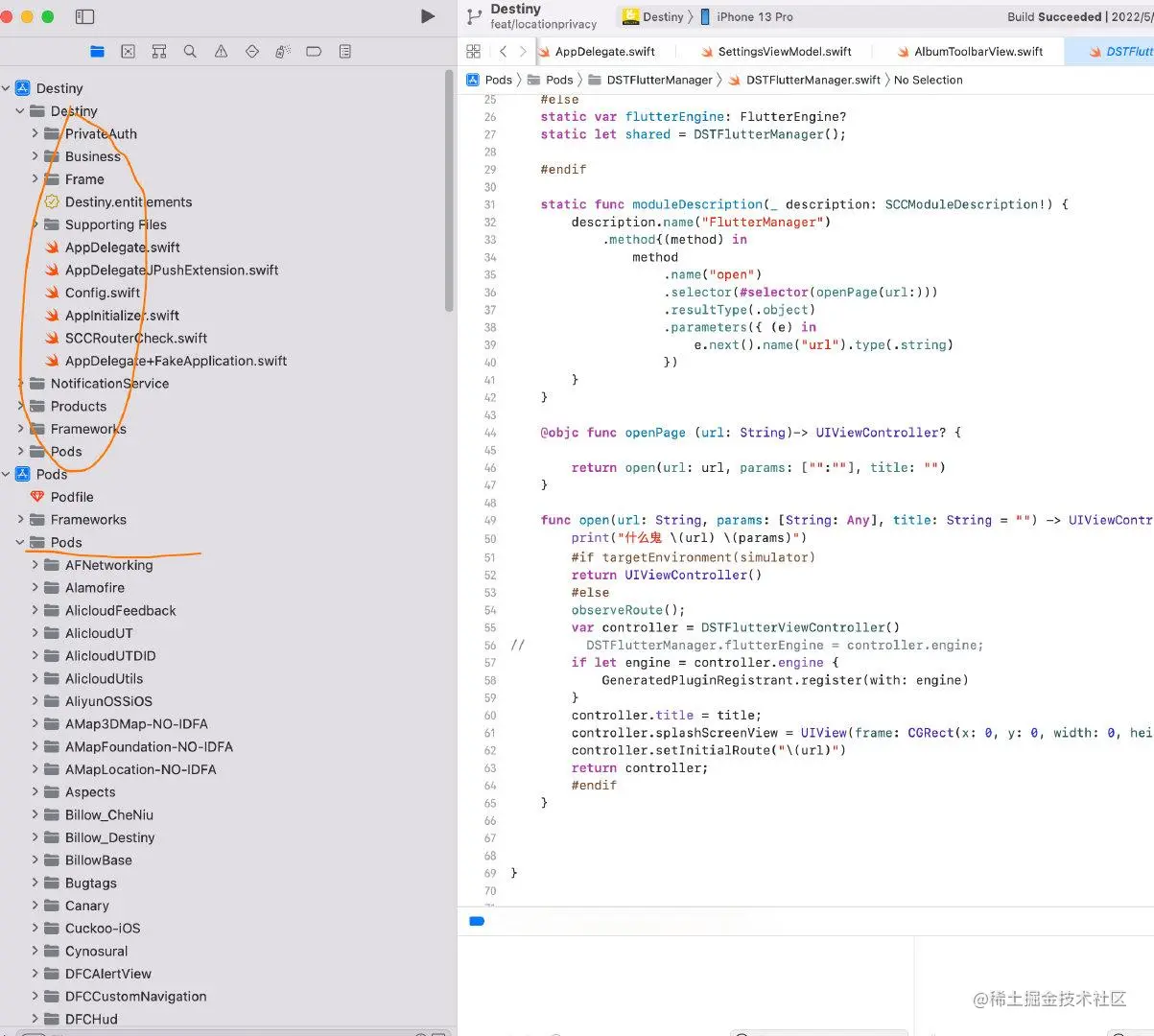The width and height of the screenshot is (1154, 1036).
Task: Open Config.swift in navigator
Action: [x=103, y=293]
